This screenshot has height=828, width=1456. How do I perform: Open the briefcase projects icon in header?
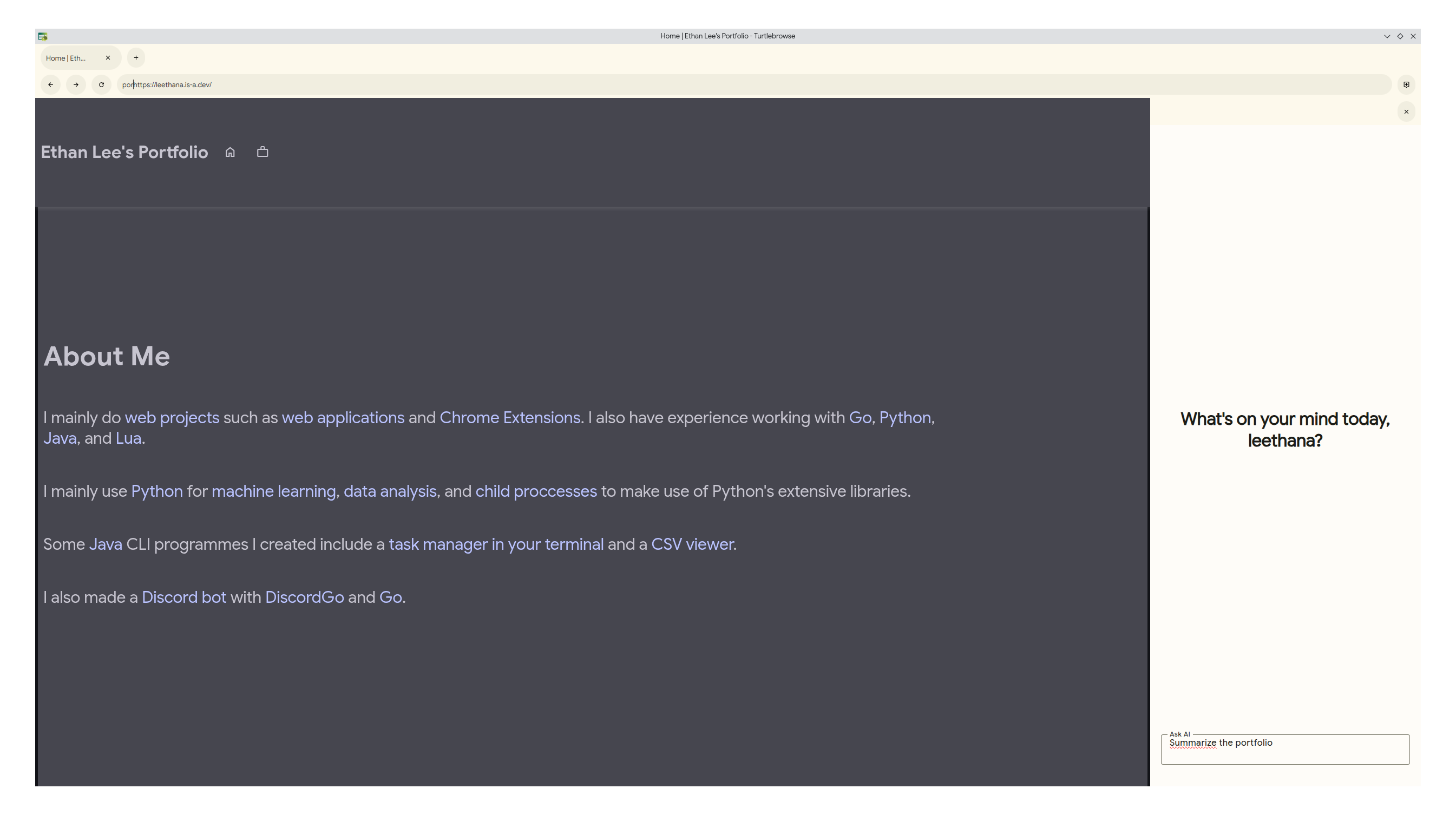click(x=262, y=152)
